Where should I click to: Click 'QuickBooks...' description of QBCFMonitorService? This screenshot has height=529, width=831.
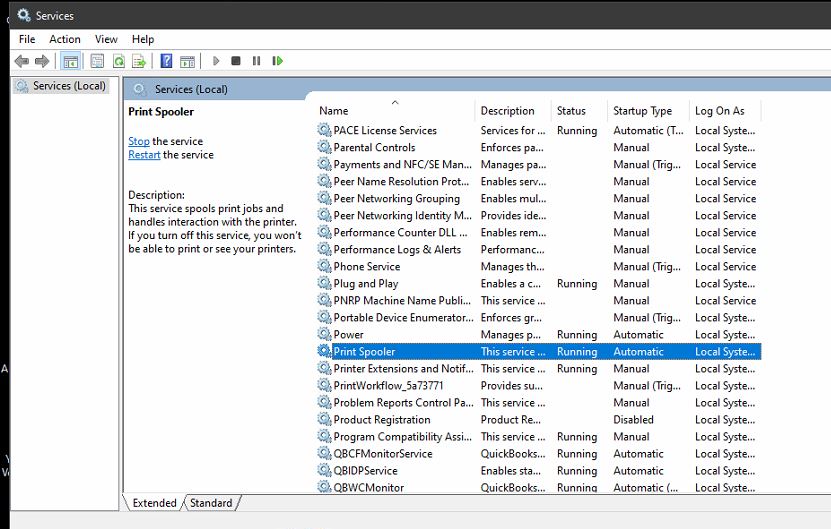click(x=512, y=454)
